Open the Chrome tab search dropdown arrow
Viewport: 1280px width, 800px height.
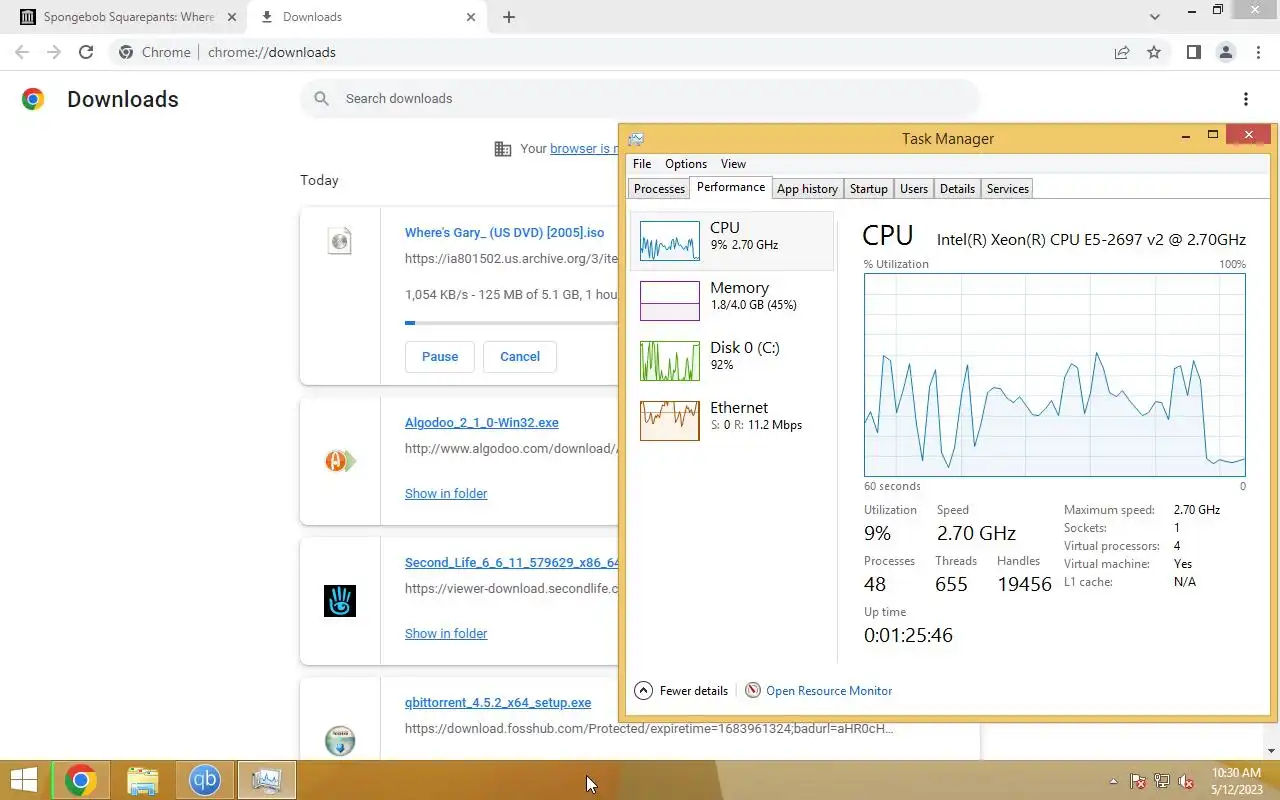1155,17
